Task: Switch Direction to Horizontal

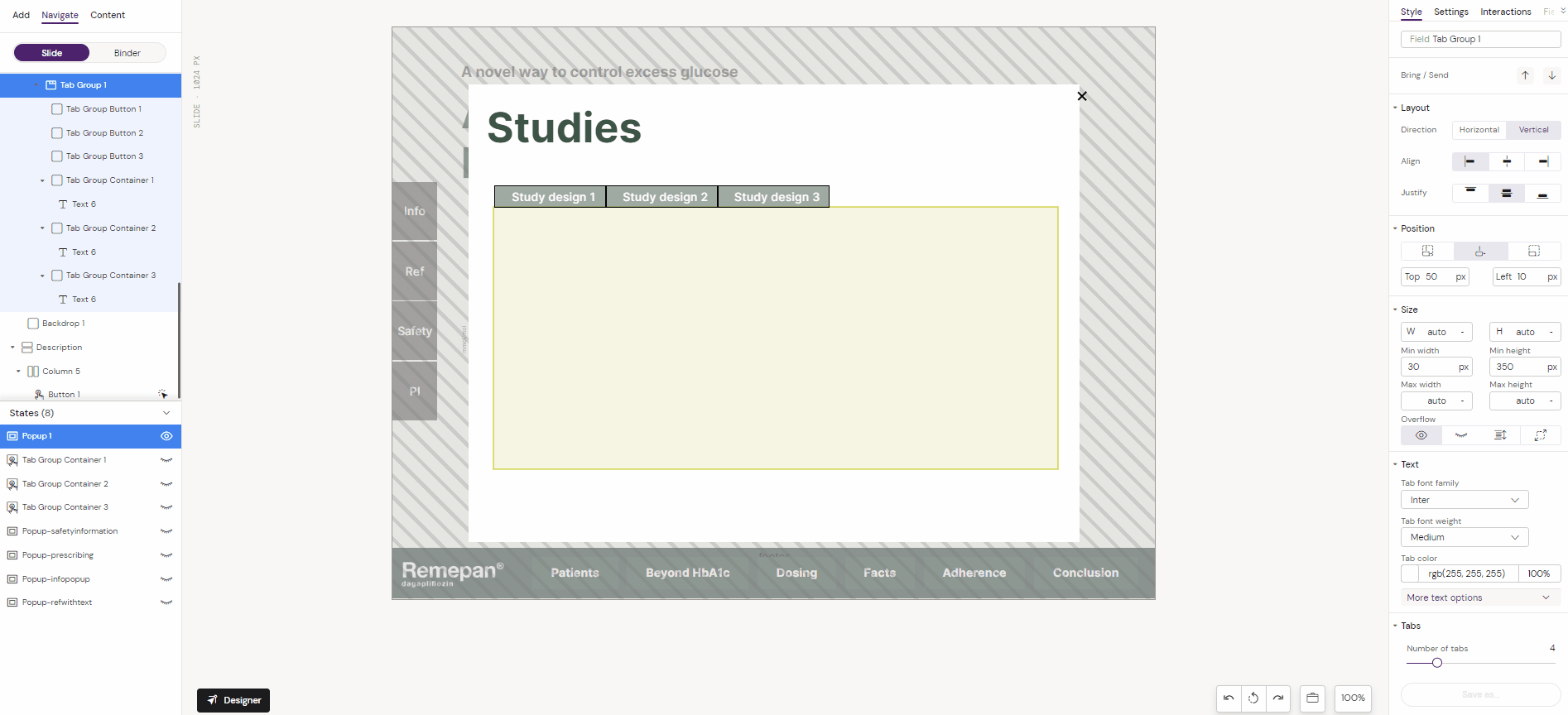Action: tap(1479, 130)
